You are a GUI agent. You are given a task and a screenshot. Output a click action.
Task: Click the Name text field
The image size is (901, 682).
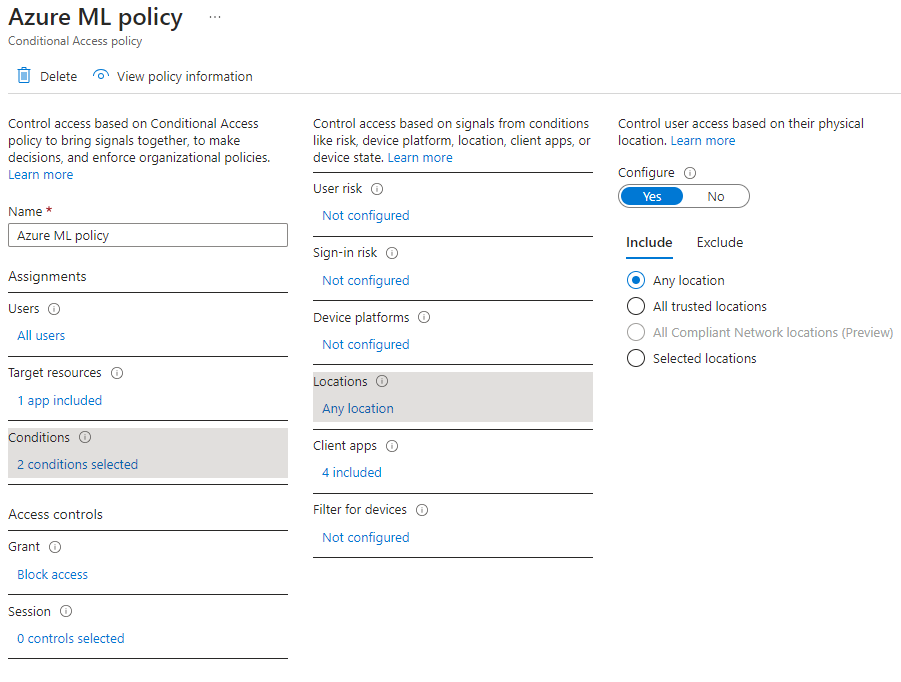(x=148, y=236)
